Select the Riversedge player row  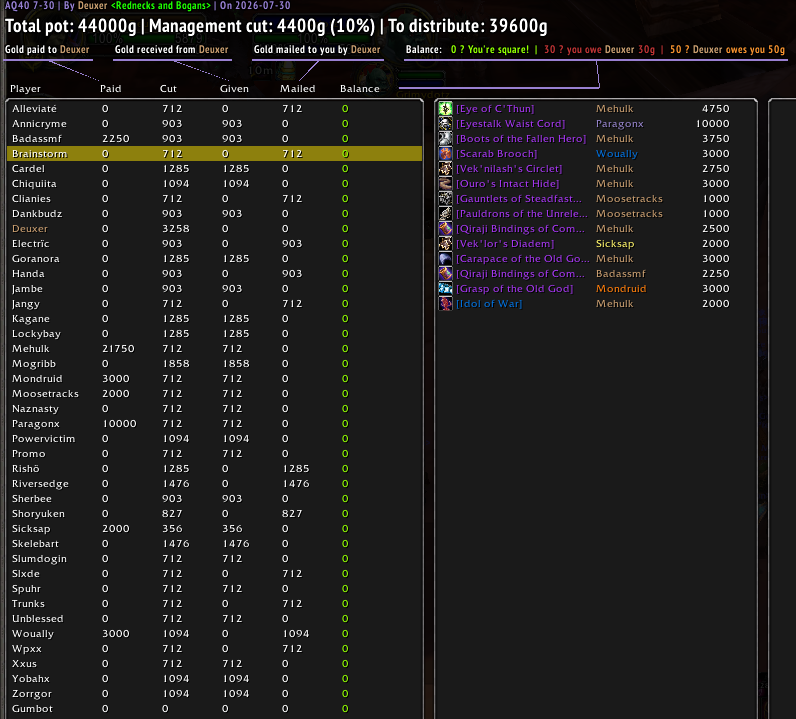(214, 483)
